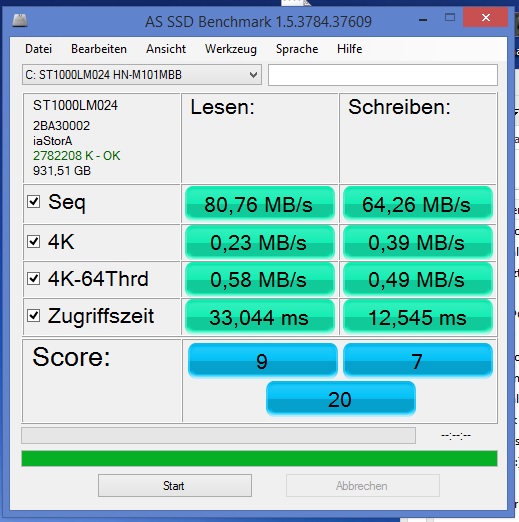Viewport: 519px width, 522px height.
Task: Click the Seq write result 64,26 MB/s
Action: point(417,204)
